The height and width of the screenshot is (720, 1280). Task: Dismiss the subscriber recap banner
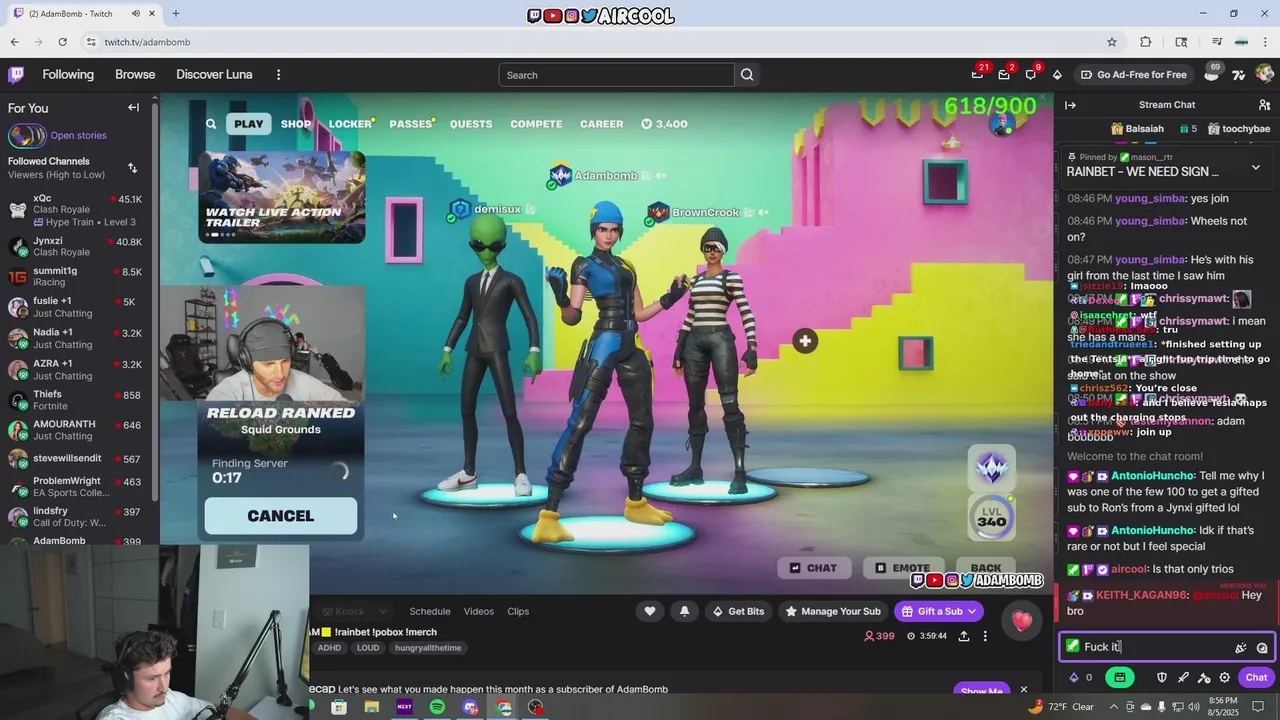(1023, 690)
